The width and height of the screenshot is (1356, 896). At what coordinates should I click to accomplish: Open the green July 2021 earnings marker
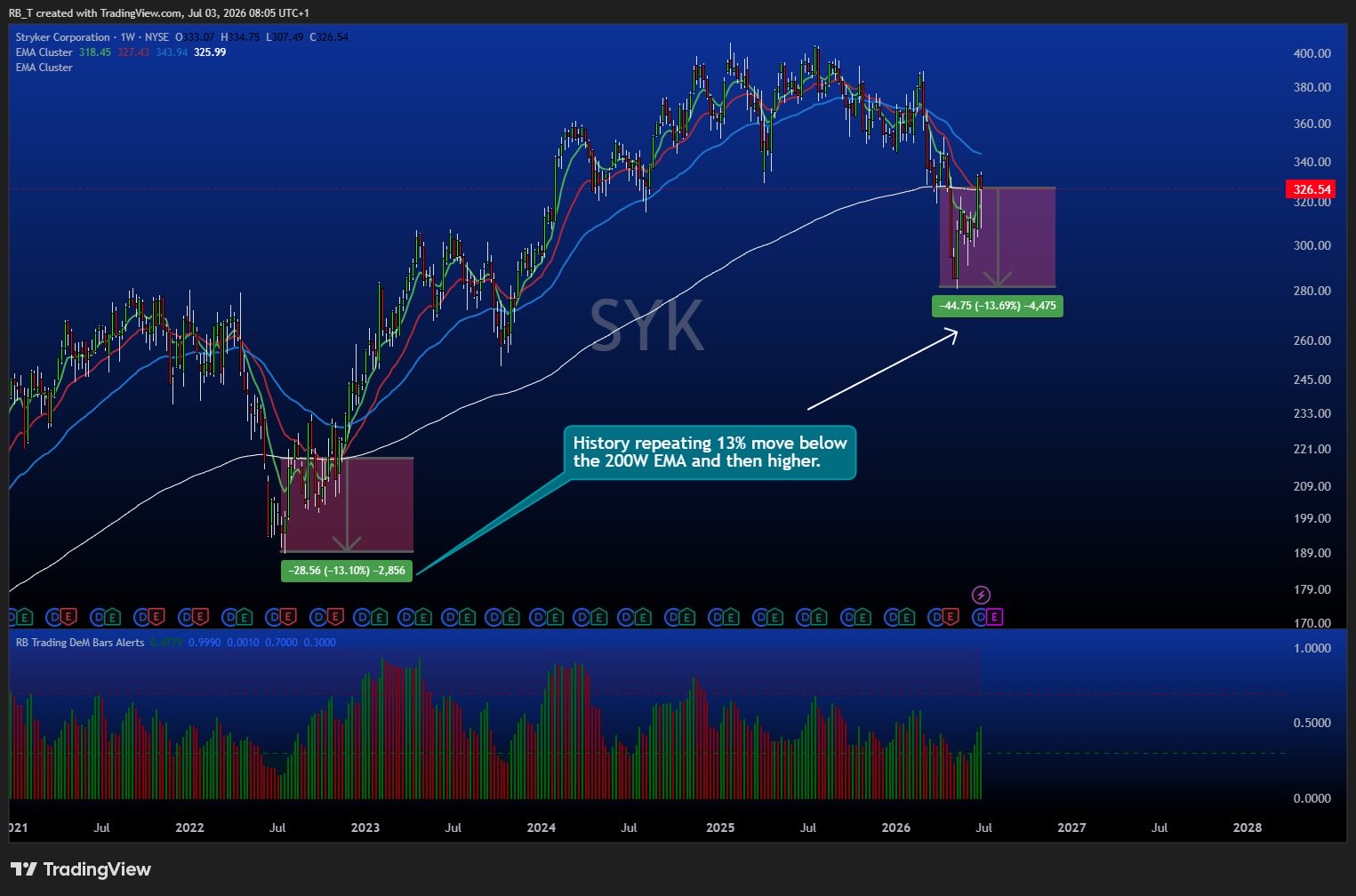tap(112, 616)
